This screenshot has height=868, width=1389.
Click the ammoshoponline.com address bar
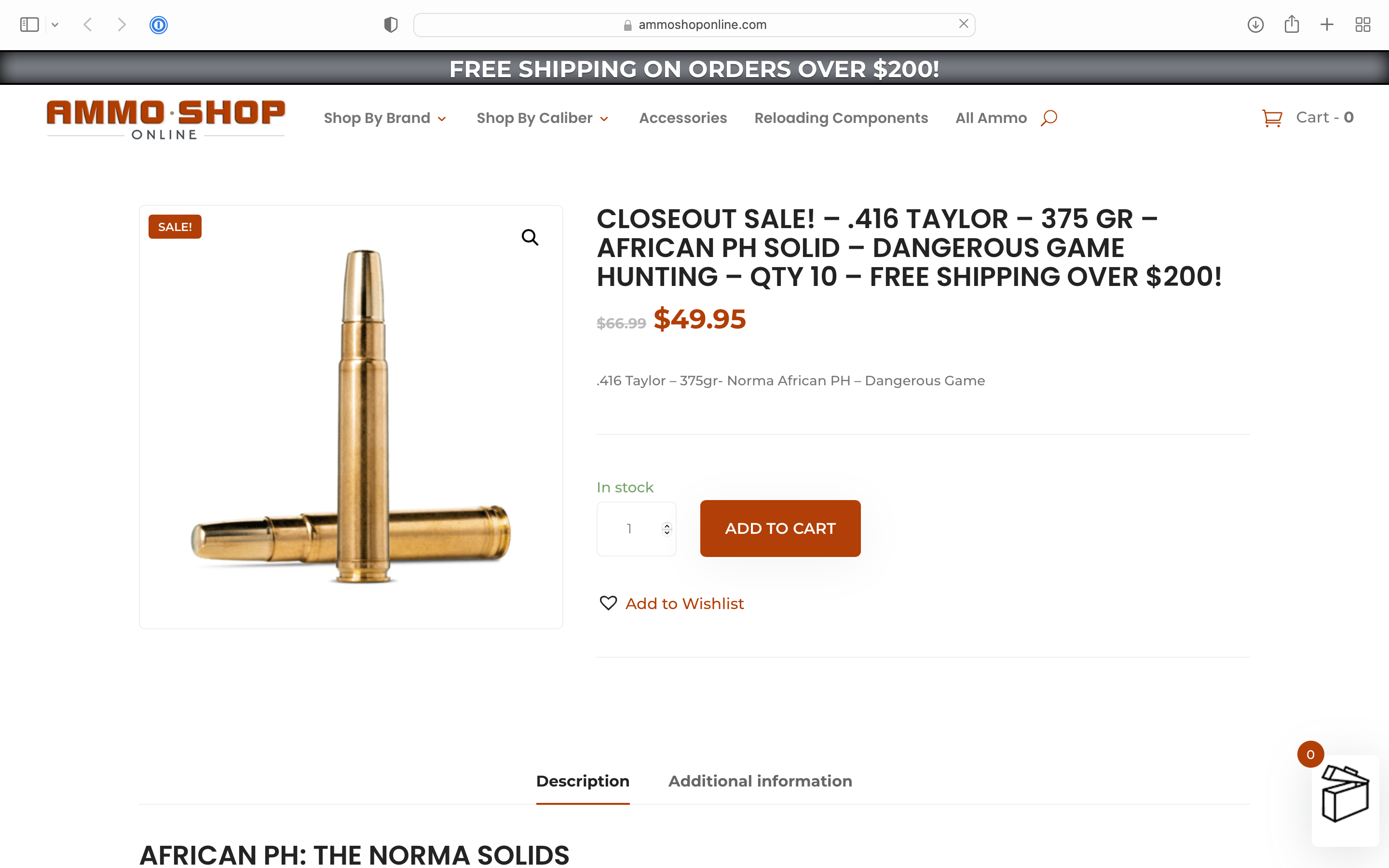click(x=694, y=25)
